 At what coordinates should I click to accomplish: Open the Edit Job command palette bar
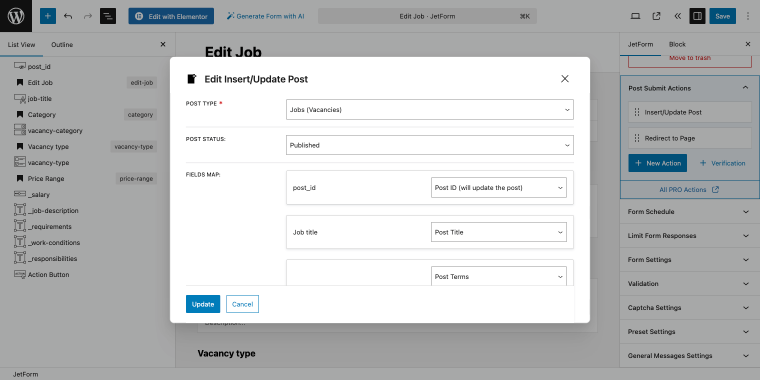(427, 16)
